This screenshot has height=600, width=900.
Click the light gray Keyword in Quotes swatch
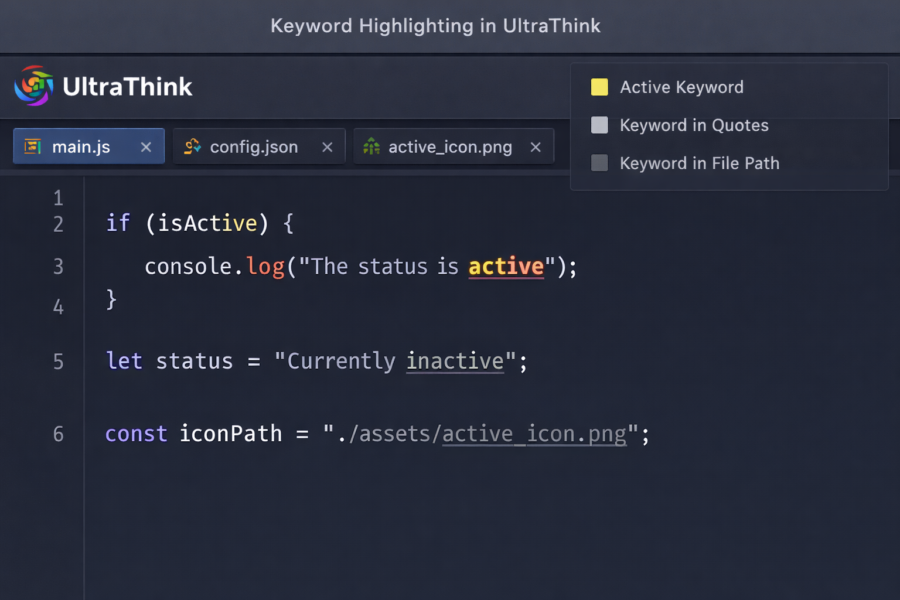point(599,125)
